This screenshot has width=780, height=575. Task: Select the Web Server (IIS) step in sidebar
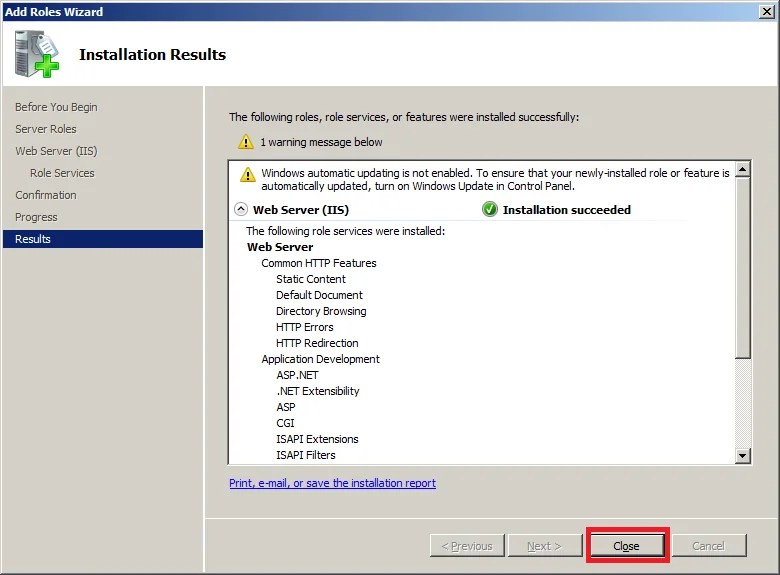tap(56, 151)
